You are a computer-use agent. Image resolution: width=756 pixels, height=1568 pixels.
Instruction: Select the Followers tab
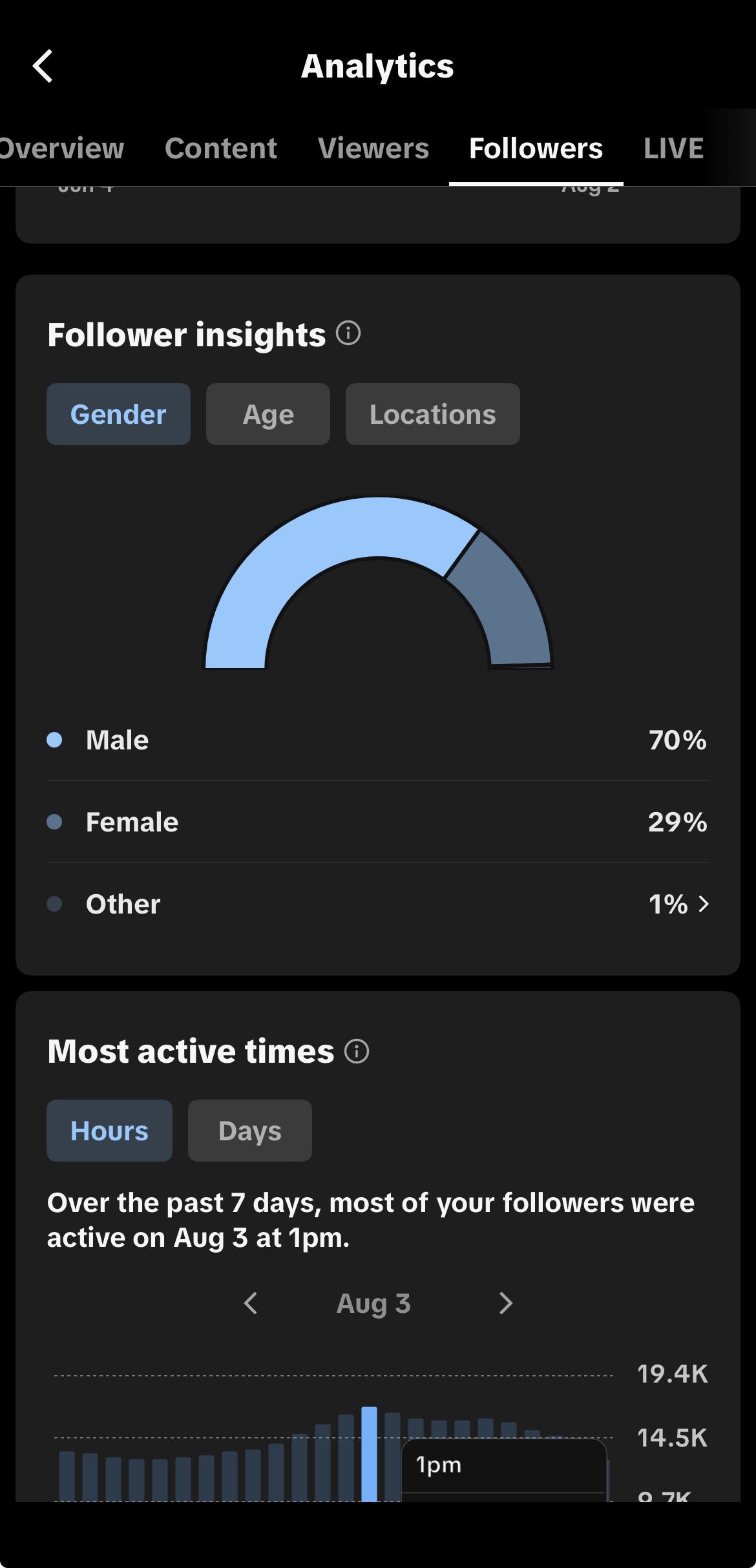pos(536,149)
